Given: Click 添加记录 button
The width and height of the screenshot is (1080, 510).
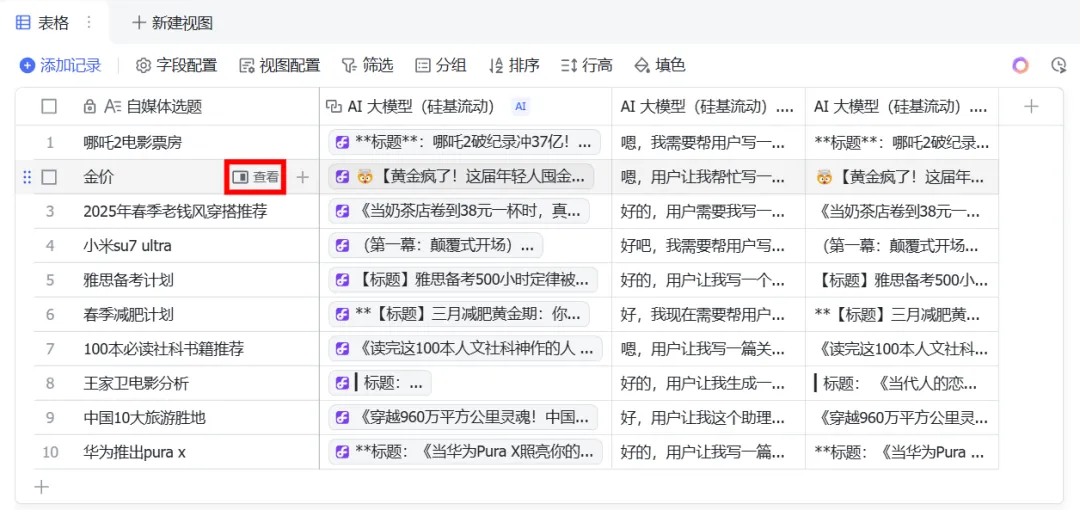Looking at the screenshot, I should point(61,65).
